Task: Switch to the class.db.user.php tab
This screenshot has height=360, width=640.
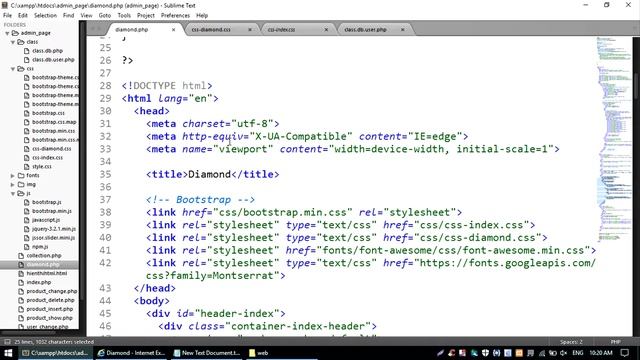Action: 365,29
